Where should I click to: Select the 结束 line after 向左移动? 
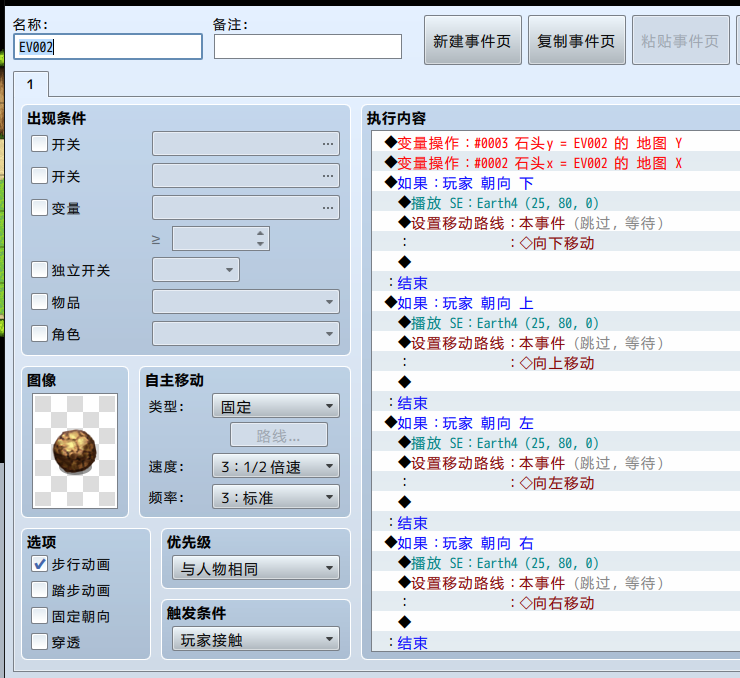[555, 522]
